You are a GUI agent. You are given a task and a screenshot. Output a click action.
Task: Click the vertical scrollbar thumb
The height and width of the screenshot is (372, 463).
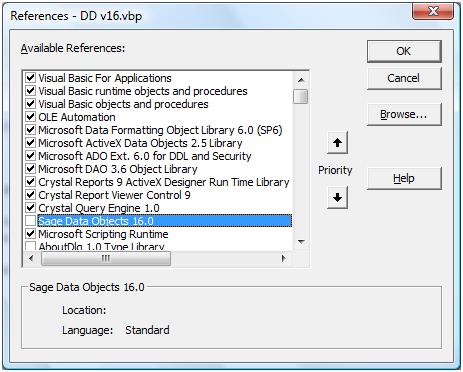[301, 96]
